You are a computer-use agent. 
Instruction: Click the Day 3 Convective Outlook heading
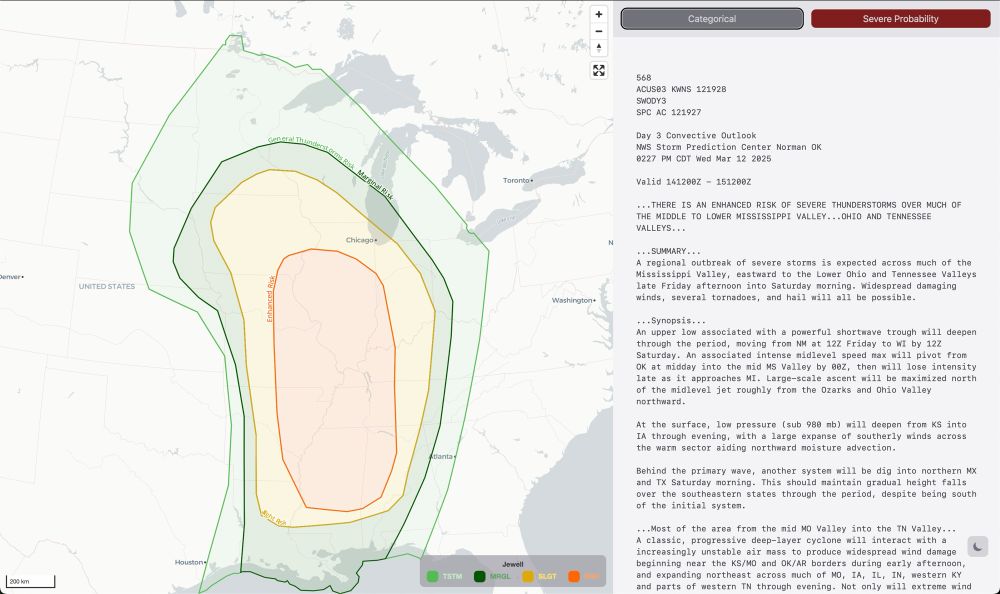click(x=696, y=135)
